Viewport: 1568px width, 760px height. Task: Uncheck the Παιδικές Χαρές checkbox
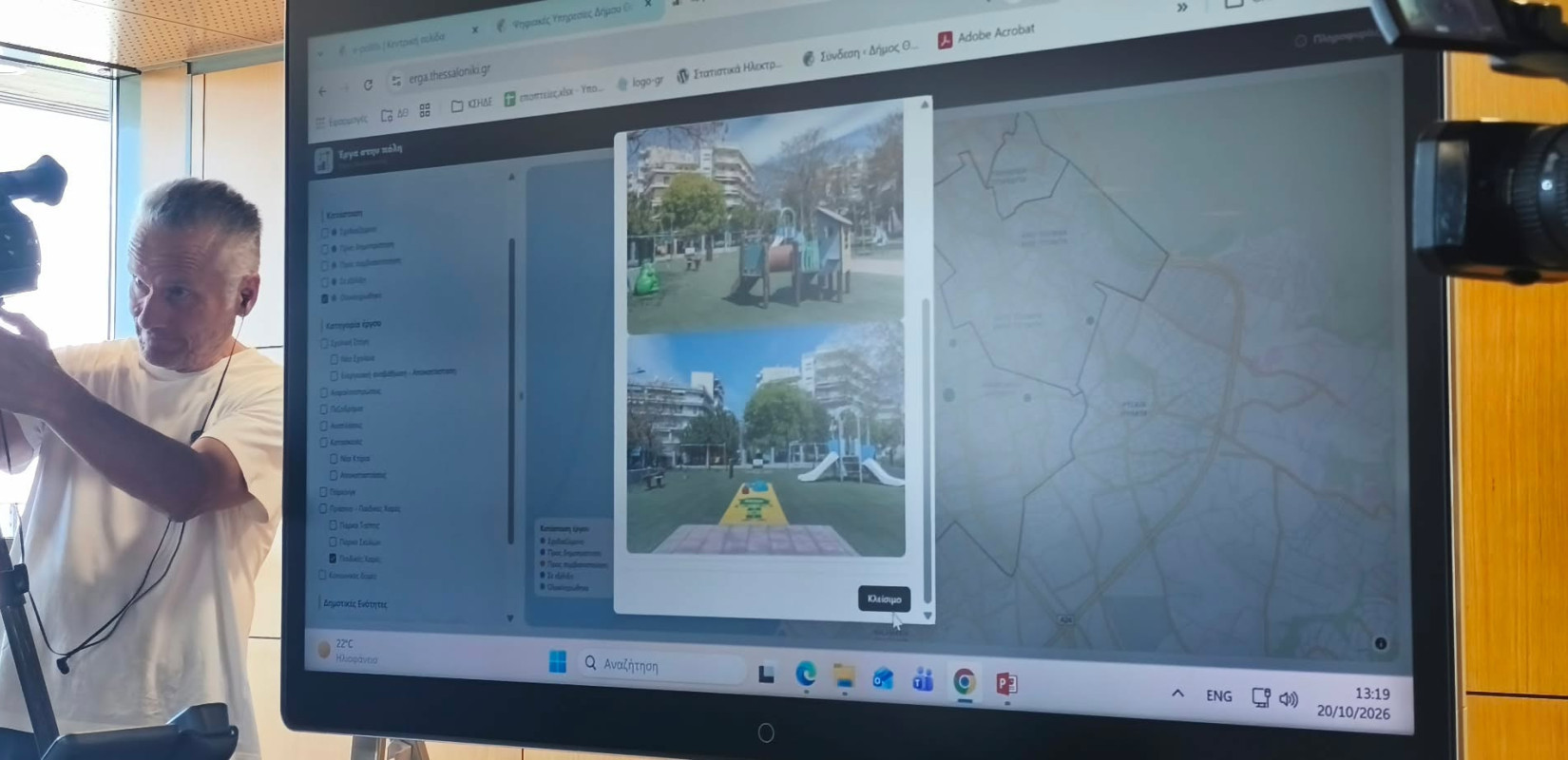[x=333, y=559]
